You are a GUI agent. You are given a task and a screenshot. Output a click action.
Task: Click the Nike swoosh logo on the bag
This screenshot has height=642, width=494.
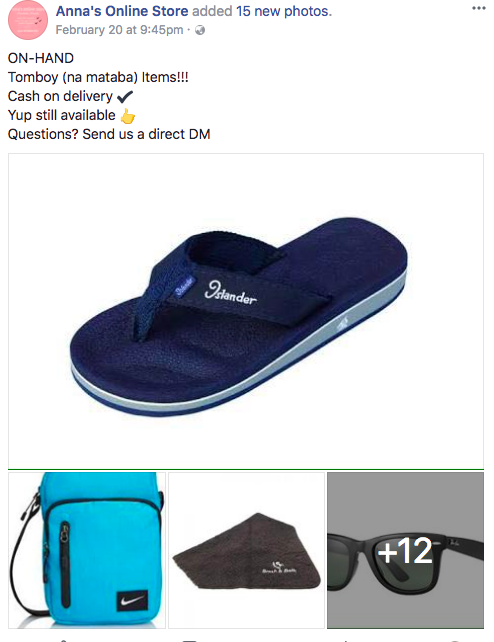(132, 601)
